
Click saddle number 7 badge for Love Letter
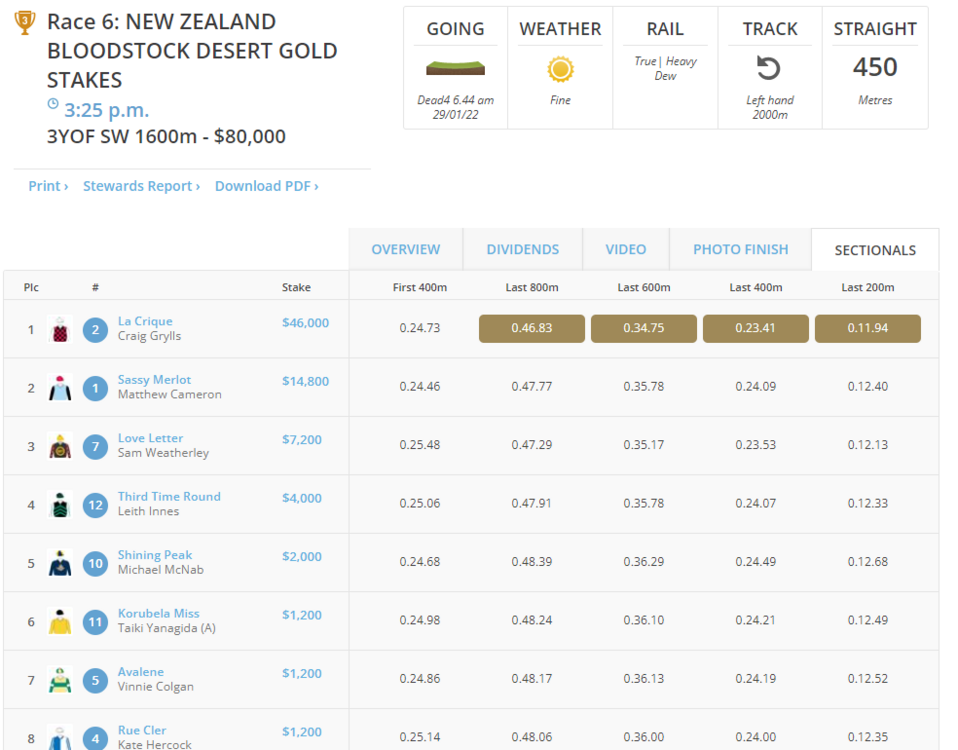(95, 446)
